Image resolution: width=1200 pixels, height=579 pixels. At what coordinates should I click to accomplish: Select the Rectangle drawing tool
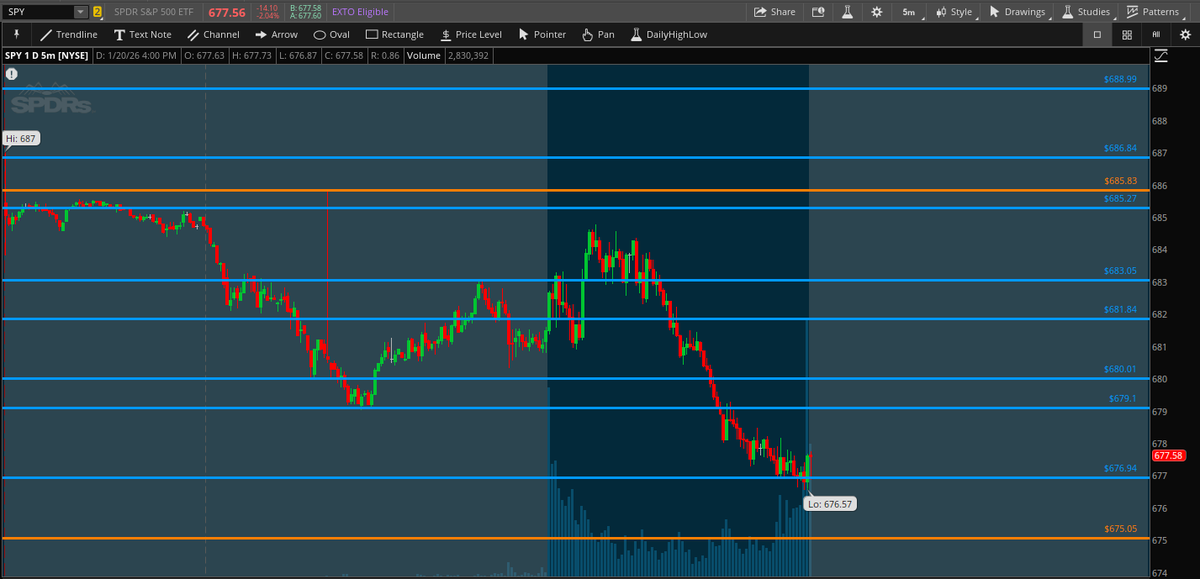point(394,34)
